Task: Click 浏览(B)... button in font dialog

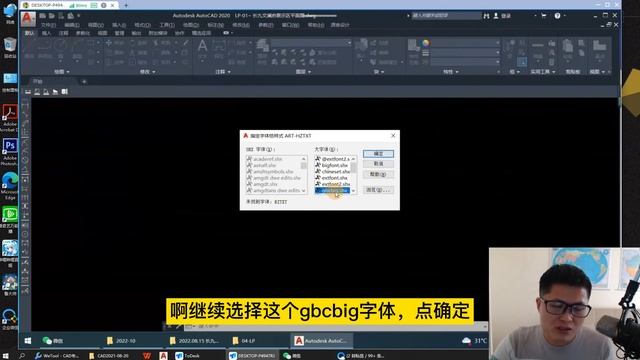Action: (x=378, y=190)
